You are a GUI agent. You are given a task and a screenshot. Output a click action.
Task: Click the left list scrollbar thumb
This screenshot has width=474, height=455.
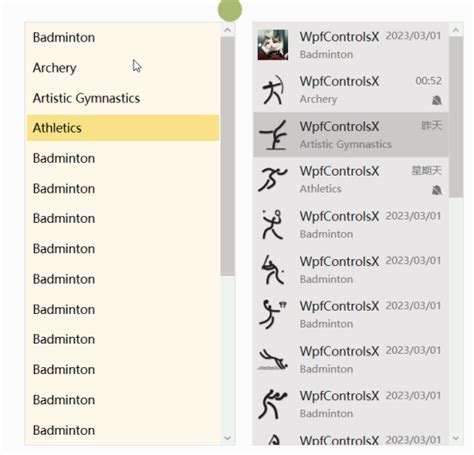pyautogui.click(x=228, y=156)
